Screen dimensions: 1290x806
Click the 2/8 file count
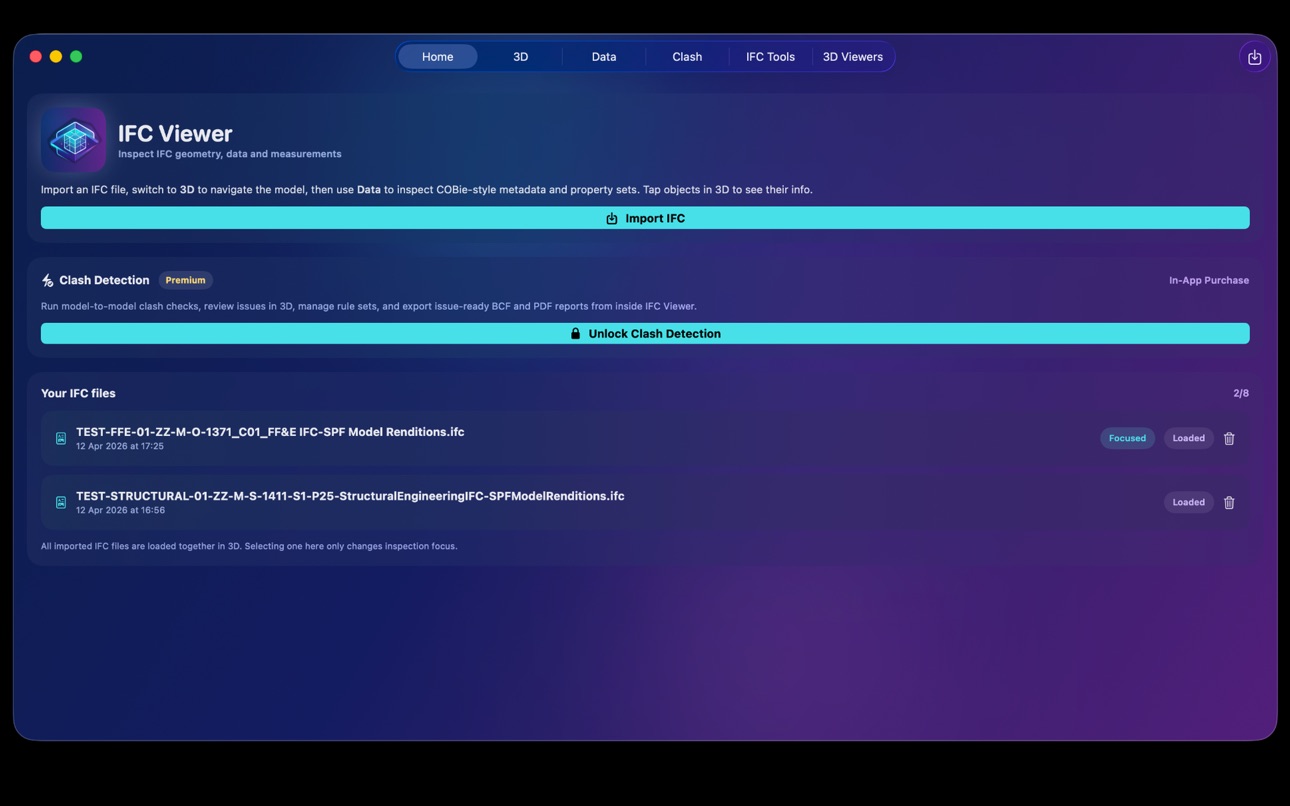pyautogui.click(x=1241, y=393)
